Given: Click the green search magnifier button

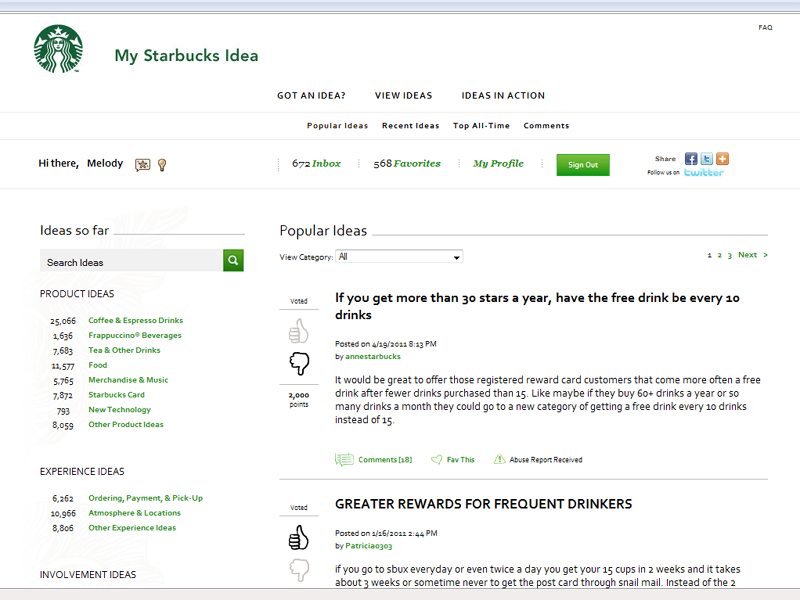Looking at the screenshot, I should click(233, 260).
